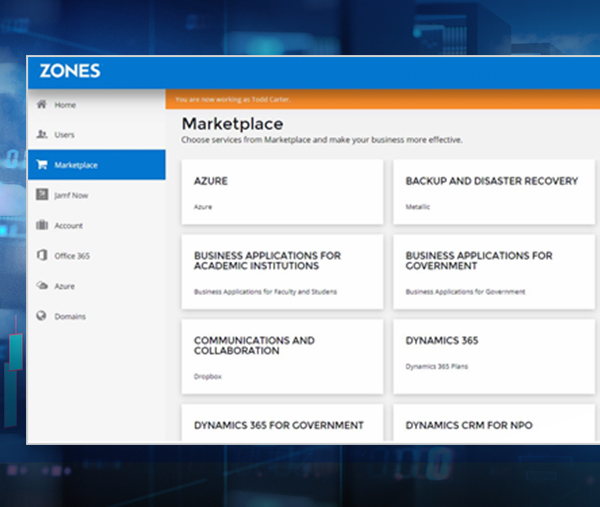600x507 pixels.
Task: Open the AZURE marketplace card
Action: tap(282, 192)
